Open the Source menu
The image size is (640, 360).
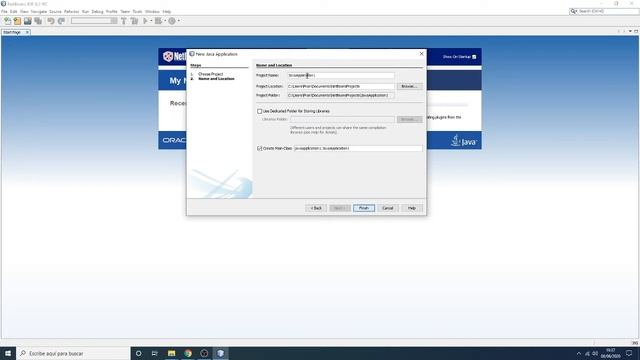55,12
